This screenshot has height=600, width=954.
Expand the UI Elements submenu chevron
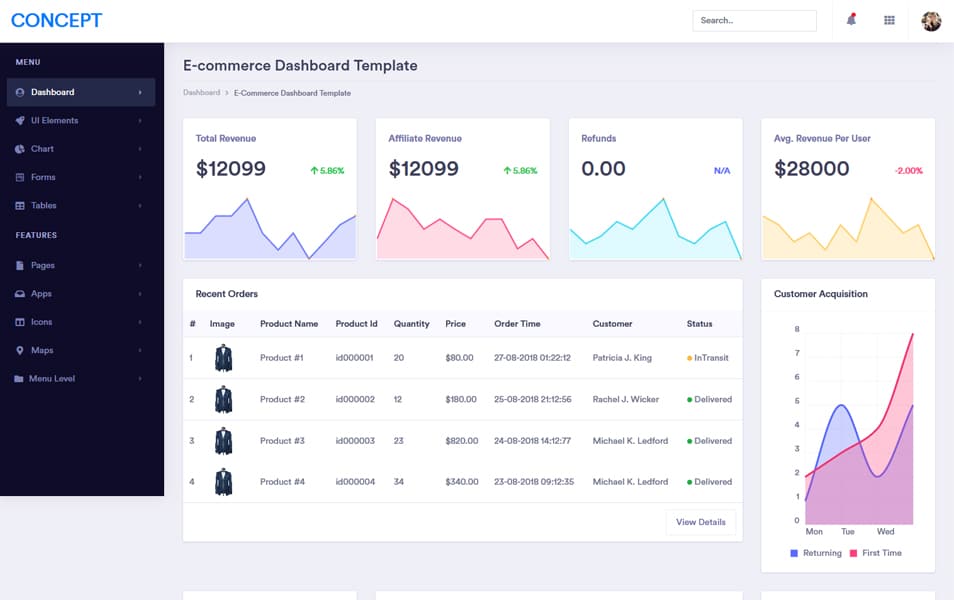(x=138, y=120)
